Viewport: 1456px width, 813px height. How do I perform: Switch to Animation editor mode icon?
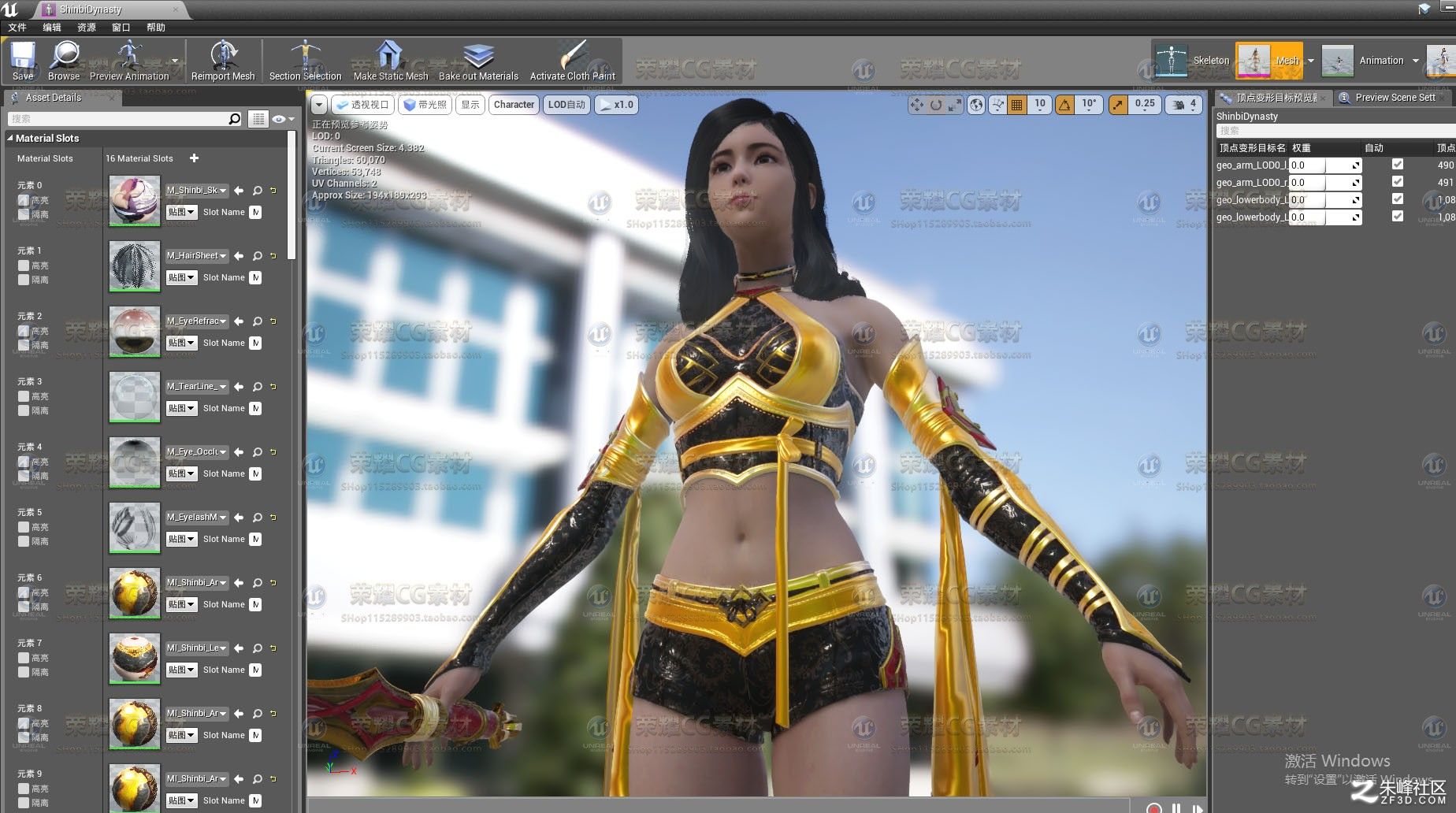1338,61
